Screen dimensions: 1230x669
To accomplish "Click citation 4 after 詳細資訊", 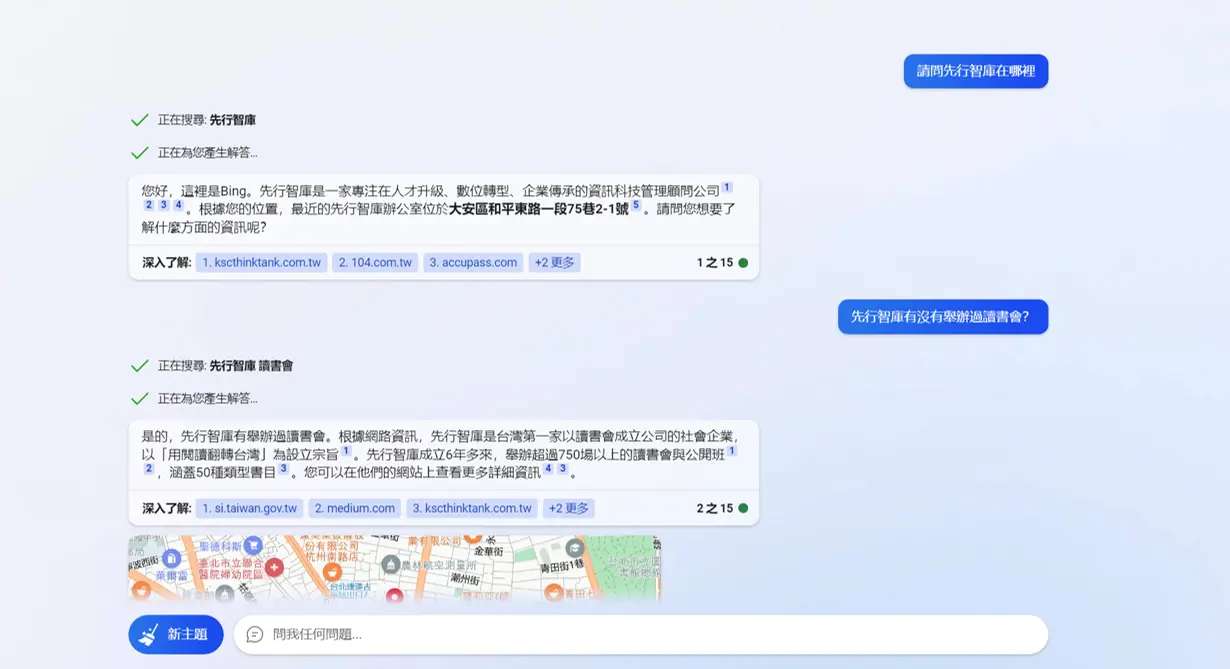I will point(548,468).
